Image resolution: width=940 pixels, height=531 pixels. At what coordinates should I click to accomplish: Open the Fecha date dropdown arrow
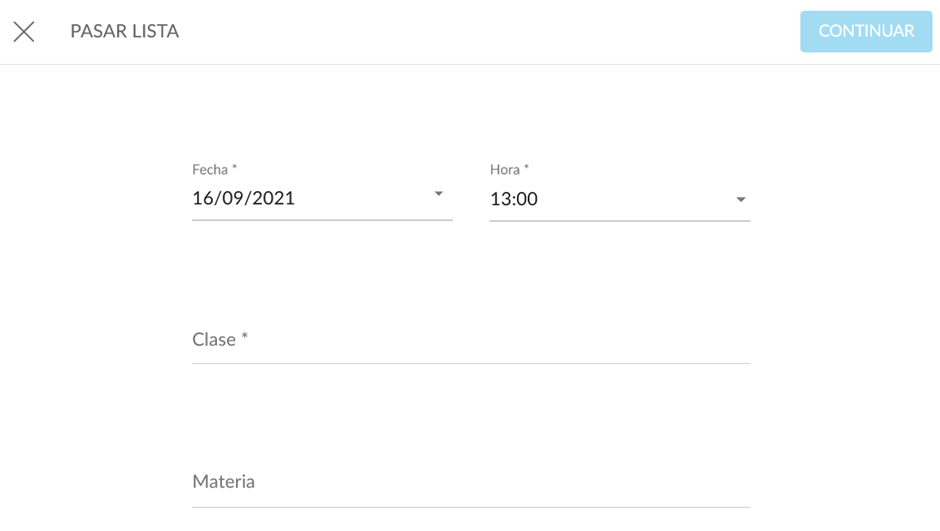pos(438,194)
